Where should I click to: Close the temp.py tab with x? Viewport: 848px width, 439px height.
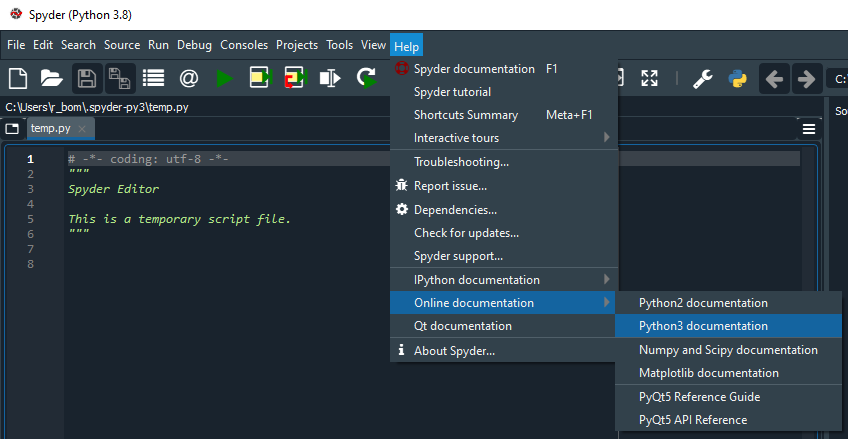point(82,129)
